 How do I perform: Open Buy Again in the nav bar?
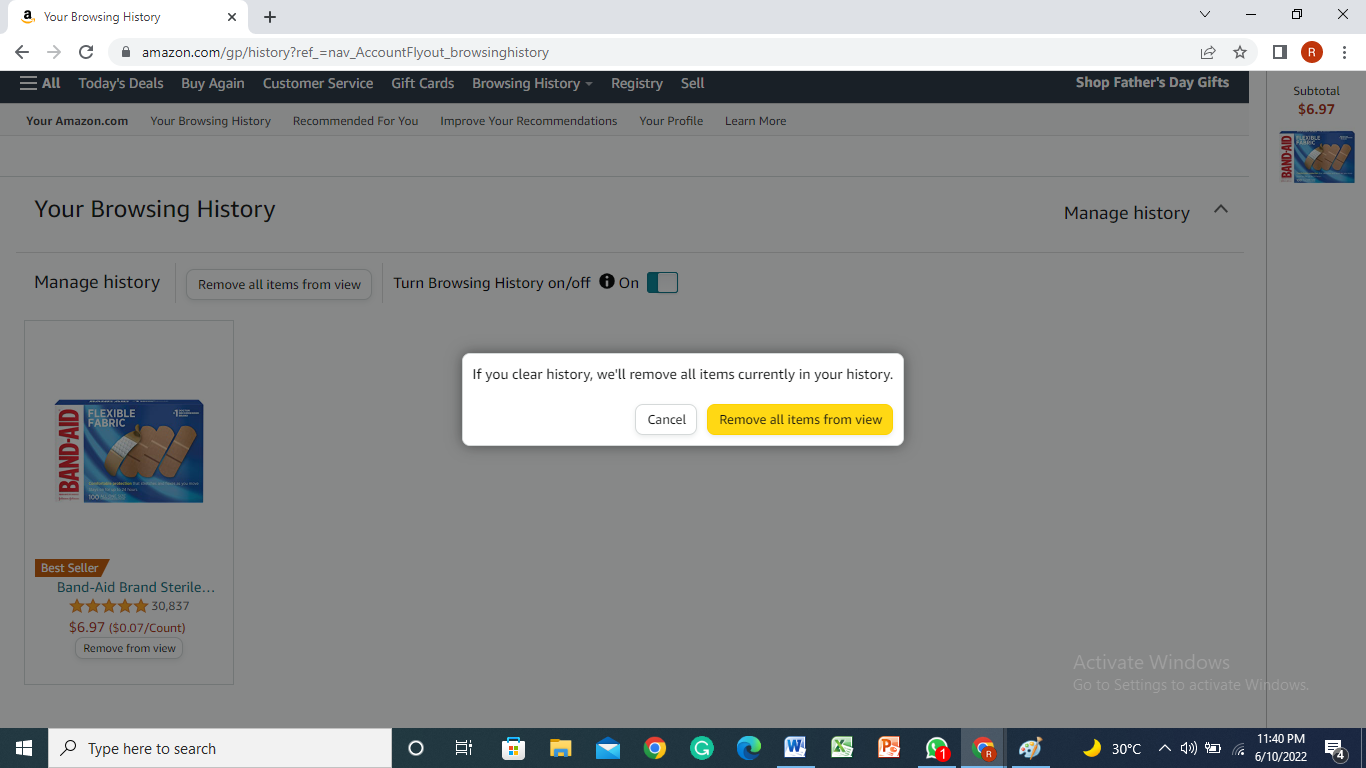coord(213,83)
